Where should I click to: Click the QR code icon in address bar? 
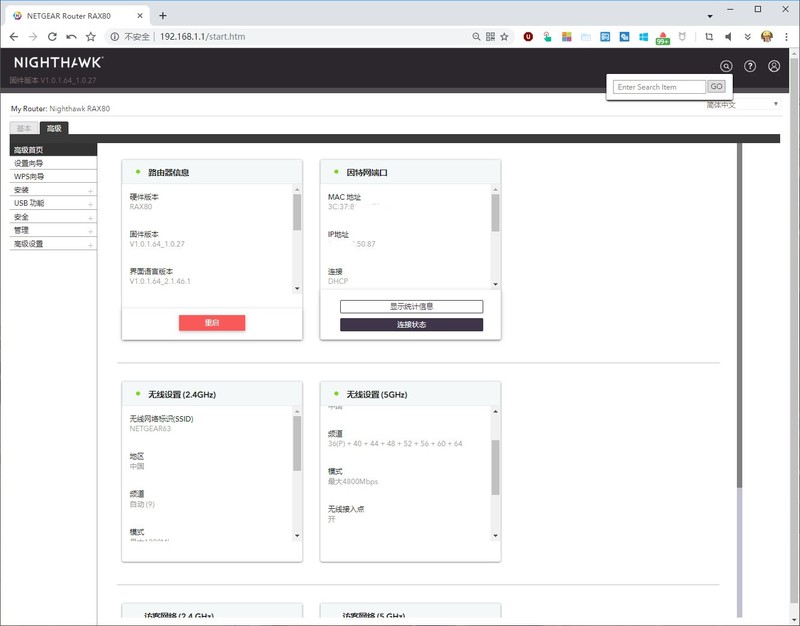(490, 37)
